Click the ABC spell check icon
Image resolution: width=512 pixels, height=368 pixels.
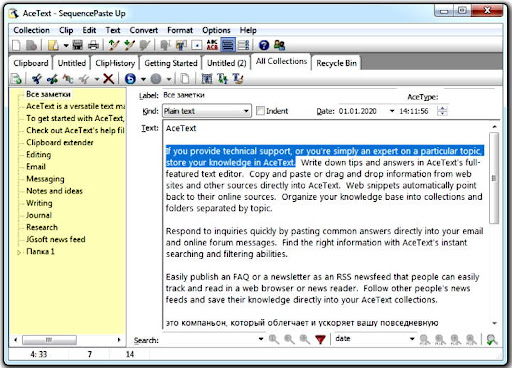(x=212, y=45)
